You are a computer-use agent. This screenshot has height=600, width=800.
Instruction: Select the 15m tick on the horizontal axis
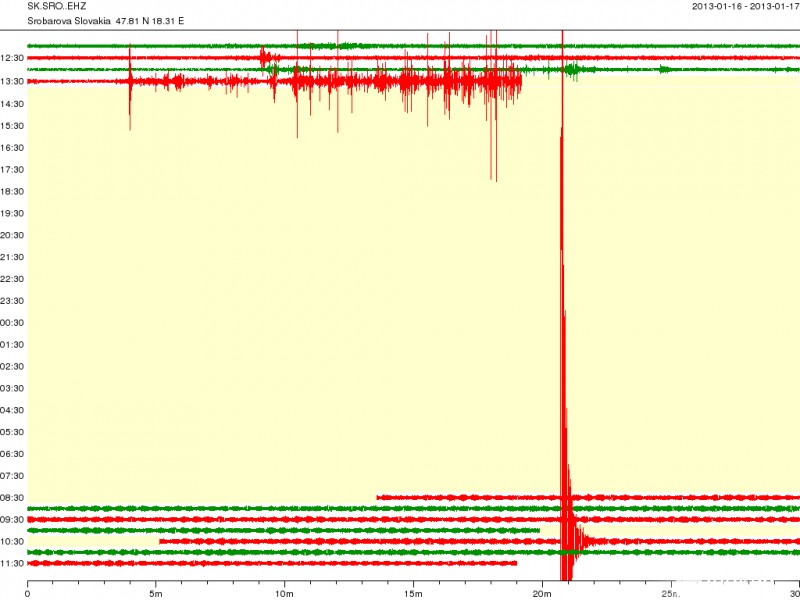pos(413,592)
